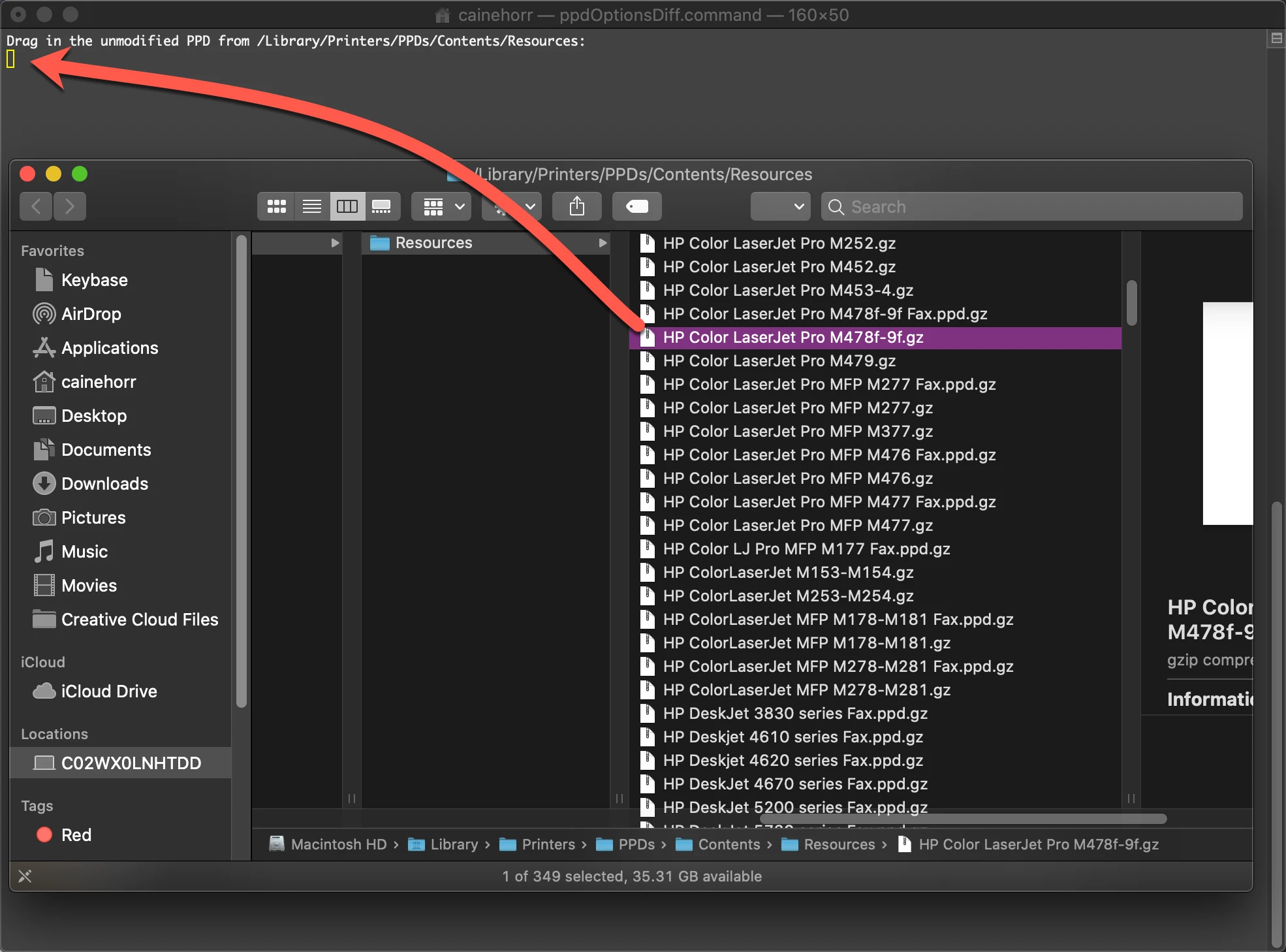Screen dimensions: 1286x952
Task: Click Library in the path bar
Action: click(444, 844)
